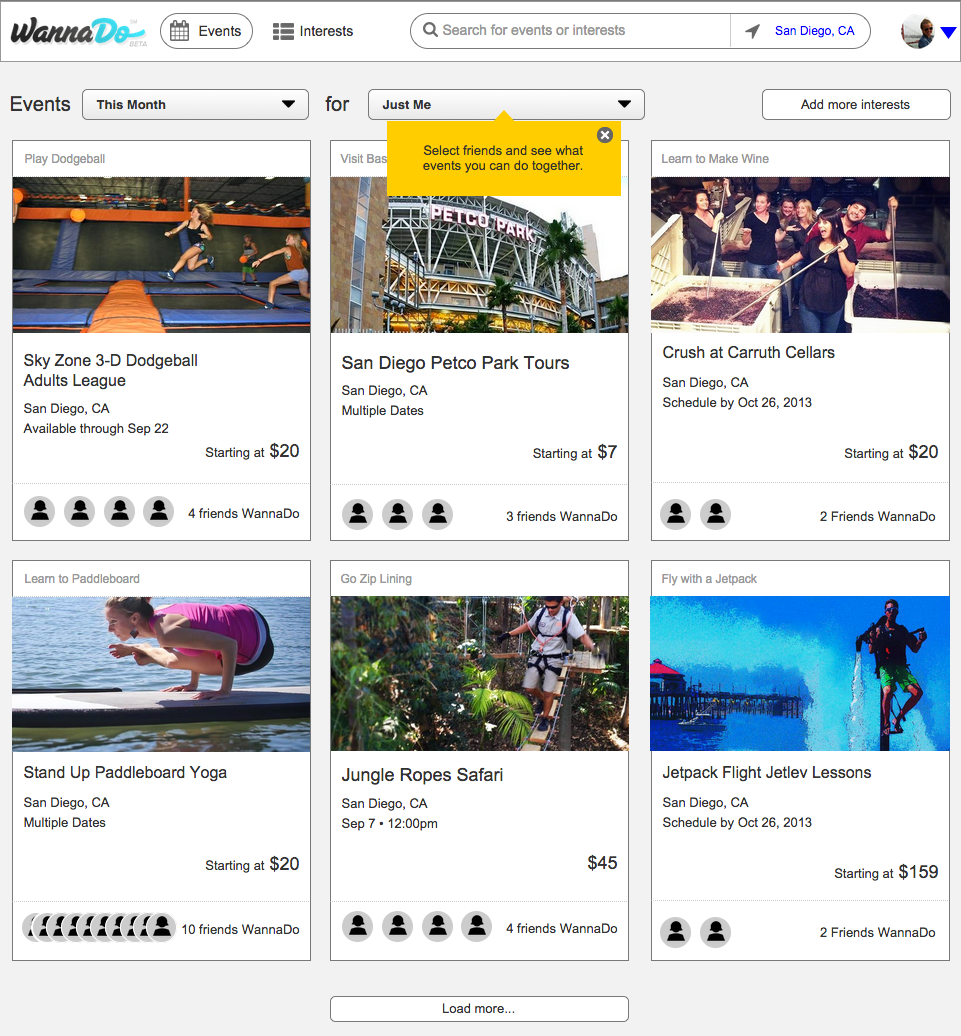Click first friend avatar on Petco Park card
The width and height of the screenshot is (961, 1036).
pyautogui.click(x=358, y=514)
